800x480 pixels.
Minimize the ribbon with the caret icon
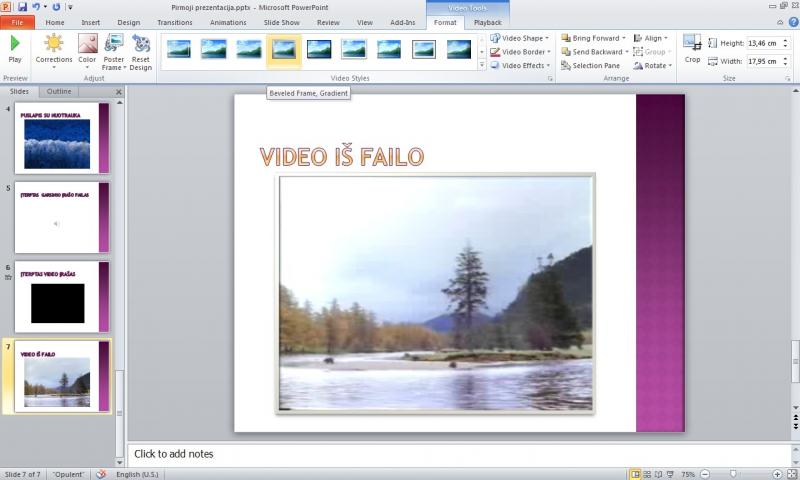click(x=780, y=22)
